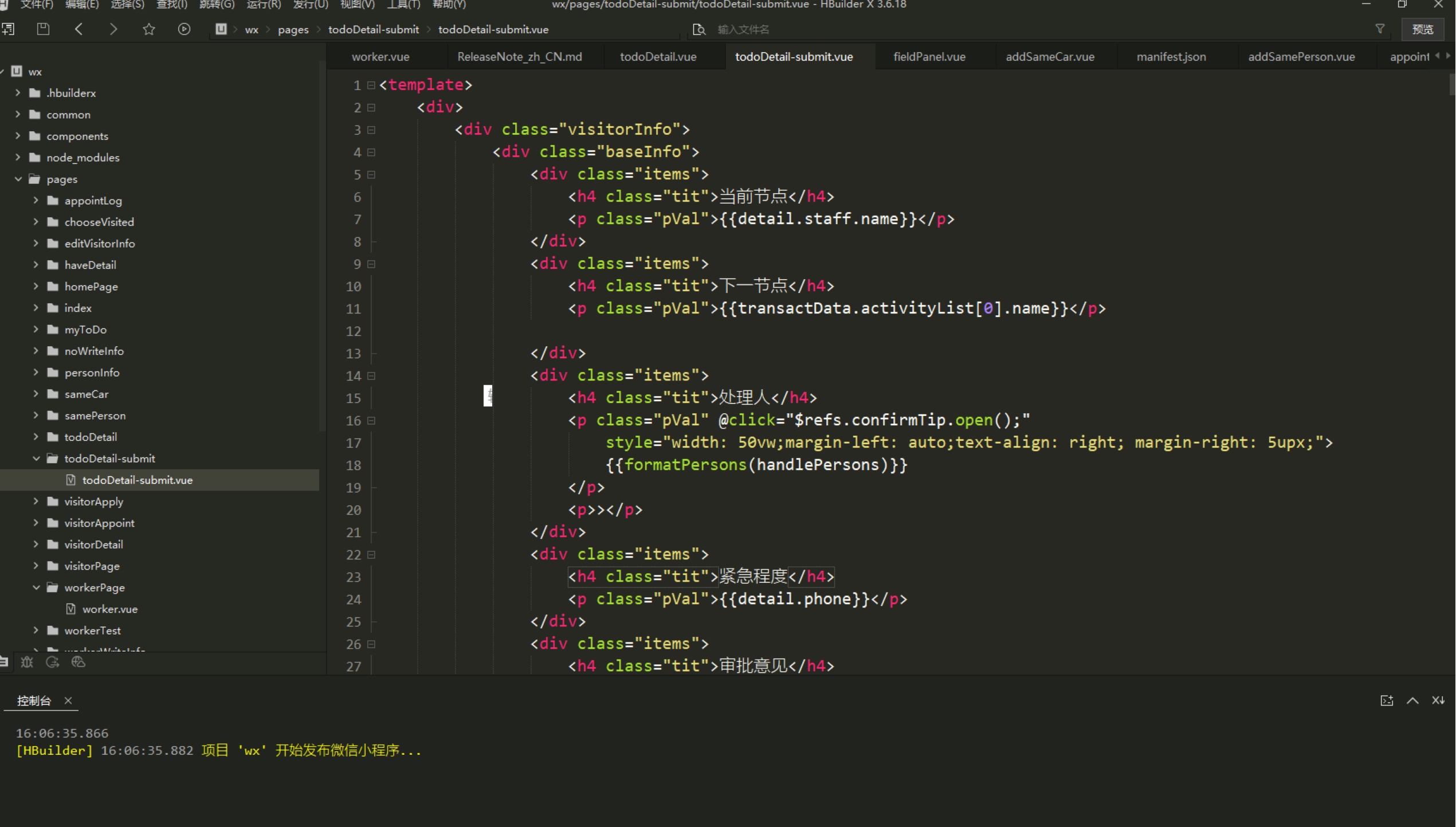Click the console export icon
Image resolution: width=1456 pixels, height=827 pixels.
pos(1387,700)
